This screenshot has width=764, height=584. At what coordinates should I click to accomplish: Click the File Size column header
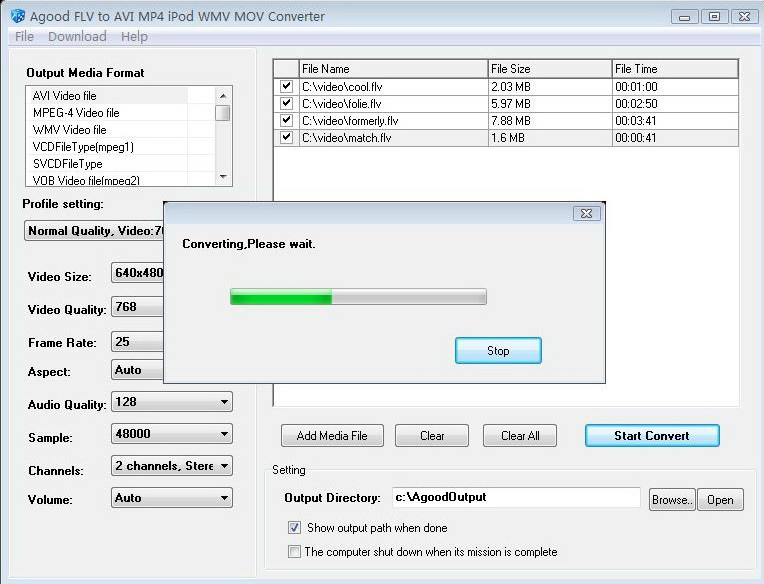tap(550, 69)
